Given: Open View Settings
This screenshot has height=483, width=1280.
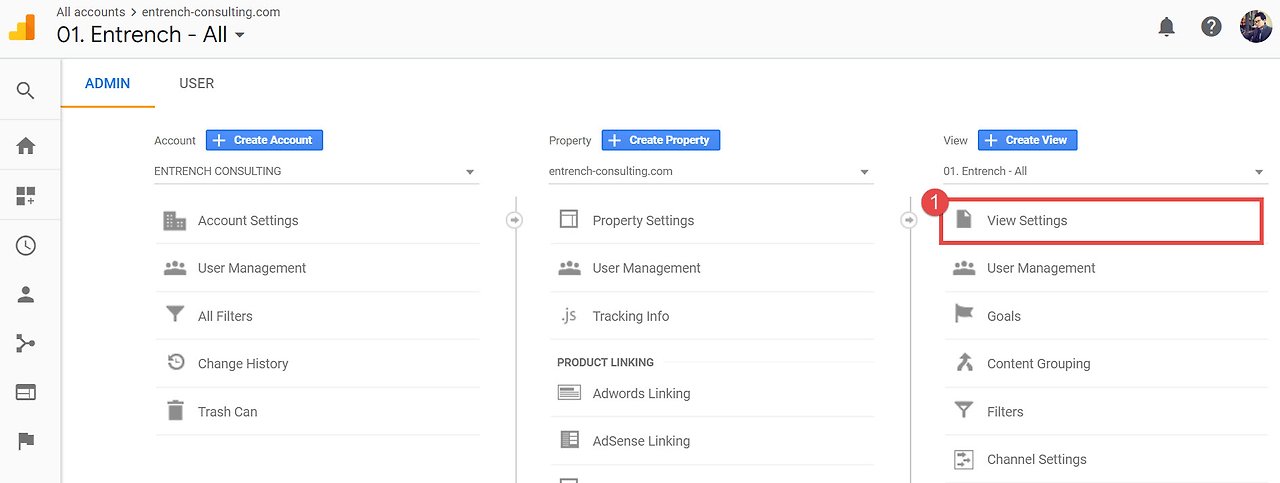Looking at the screenshot, I should pos(1027,221).
